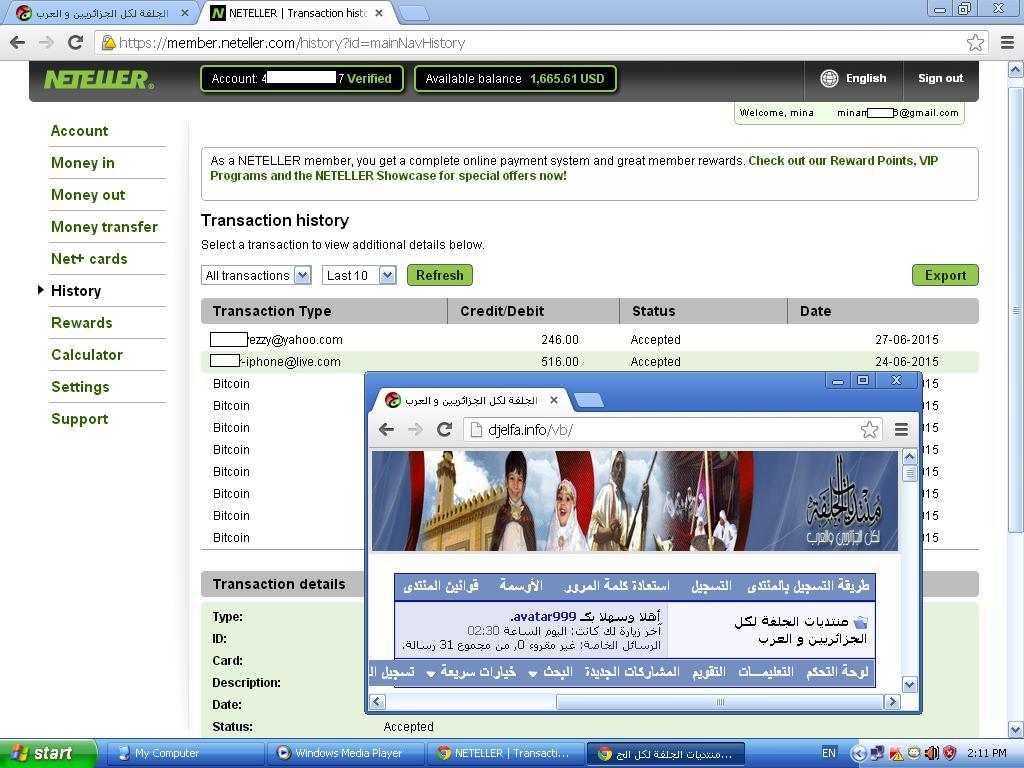Open the main Chrome window hamburger menu
The height and width of the screenshot is (768, 1024).
coord(1007,43)
